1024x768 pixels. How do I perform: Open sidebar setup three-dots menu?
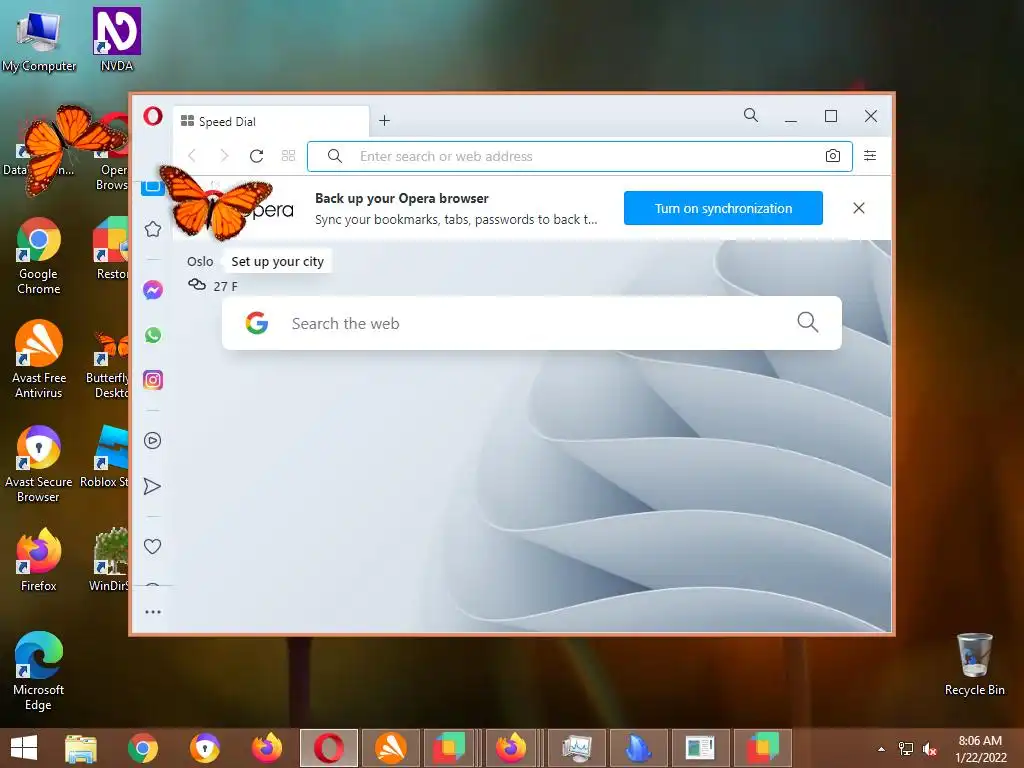pyautogui.click(x=153, y=612)
